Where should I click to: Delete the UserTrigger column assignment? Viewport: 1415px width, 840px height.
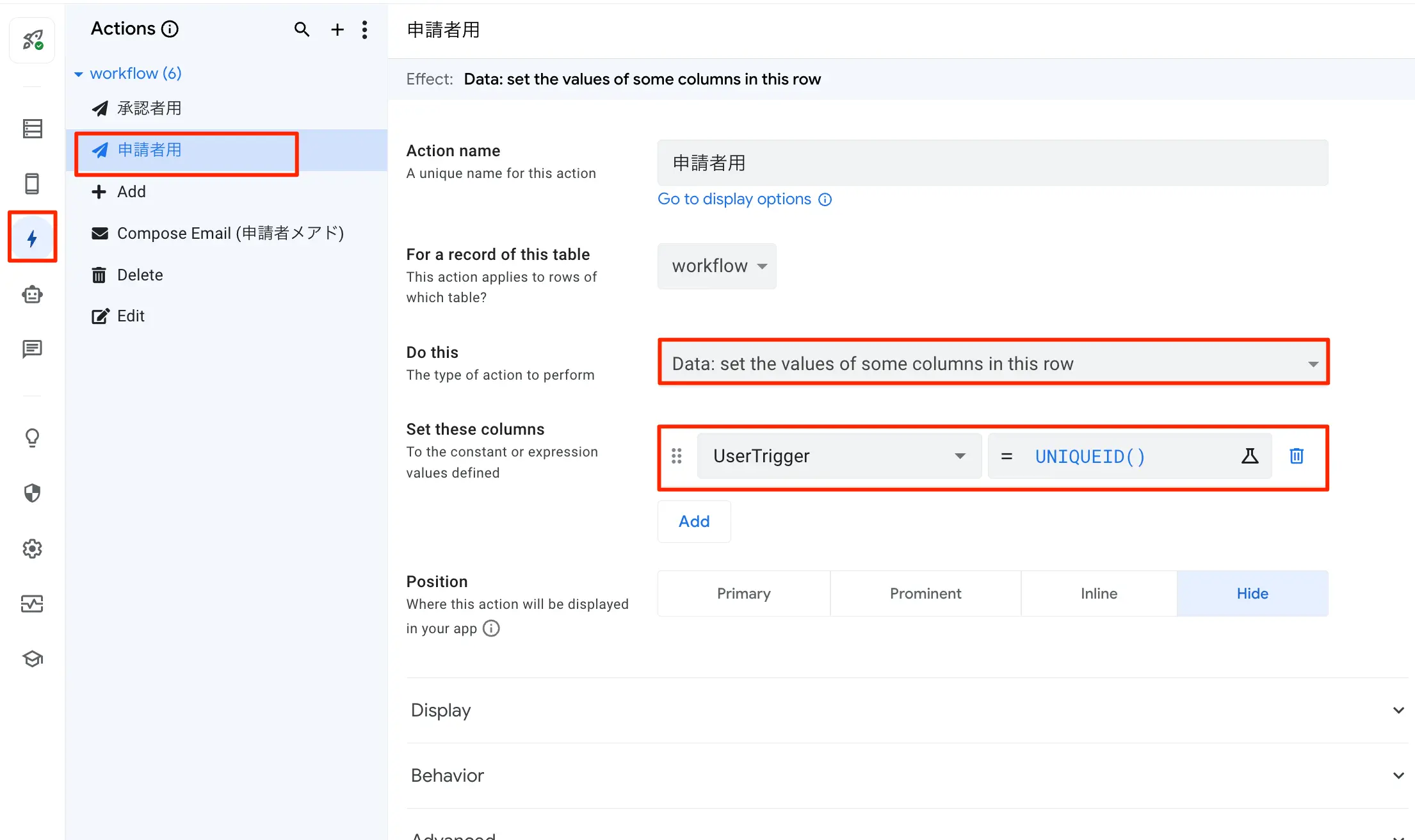1296,456
